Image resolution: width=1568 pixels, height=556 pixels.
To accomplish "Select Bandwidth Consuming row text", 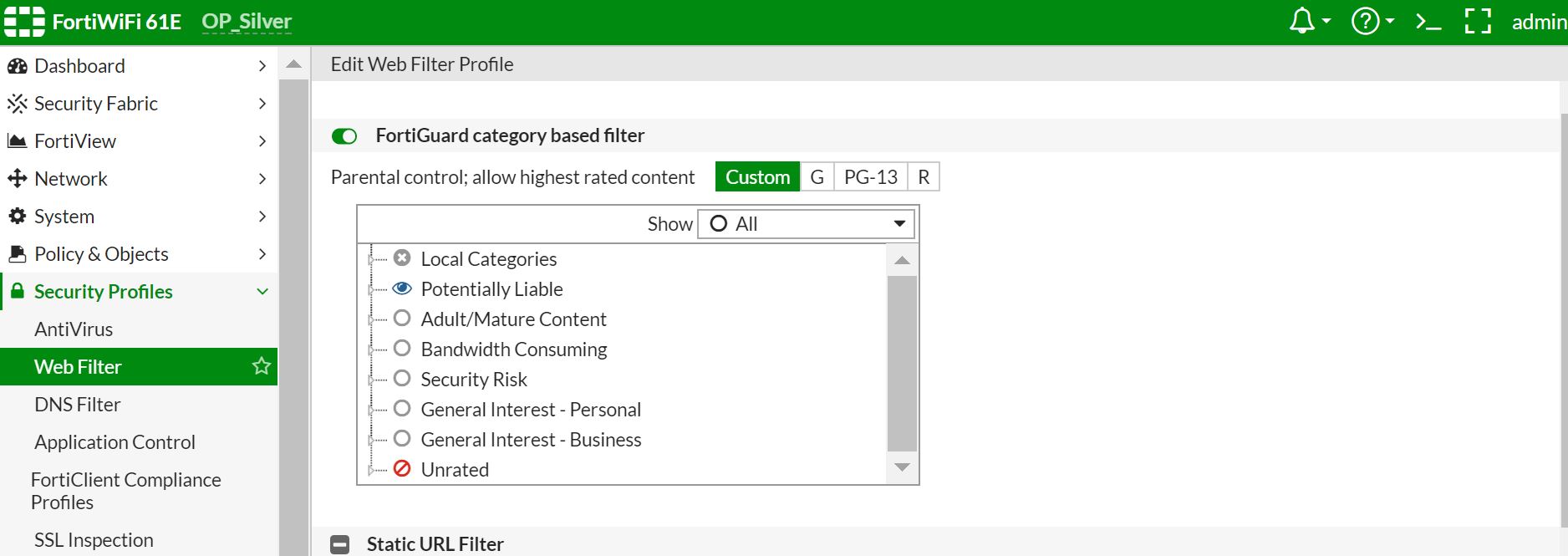I will pos(513,349).
